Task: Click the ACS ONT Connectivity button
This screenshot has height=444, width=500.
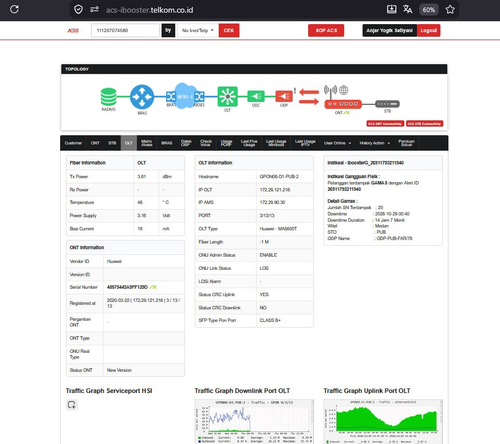Action: [x=385, y=124]
